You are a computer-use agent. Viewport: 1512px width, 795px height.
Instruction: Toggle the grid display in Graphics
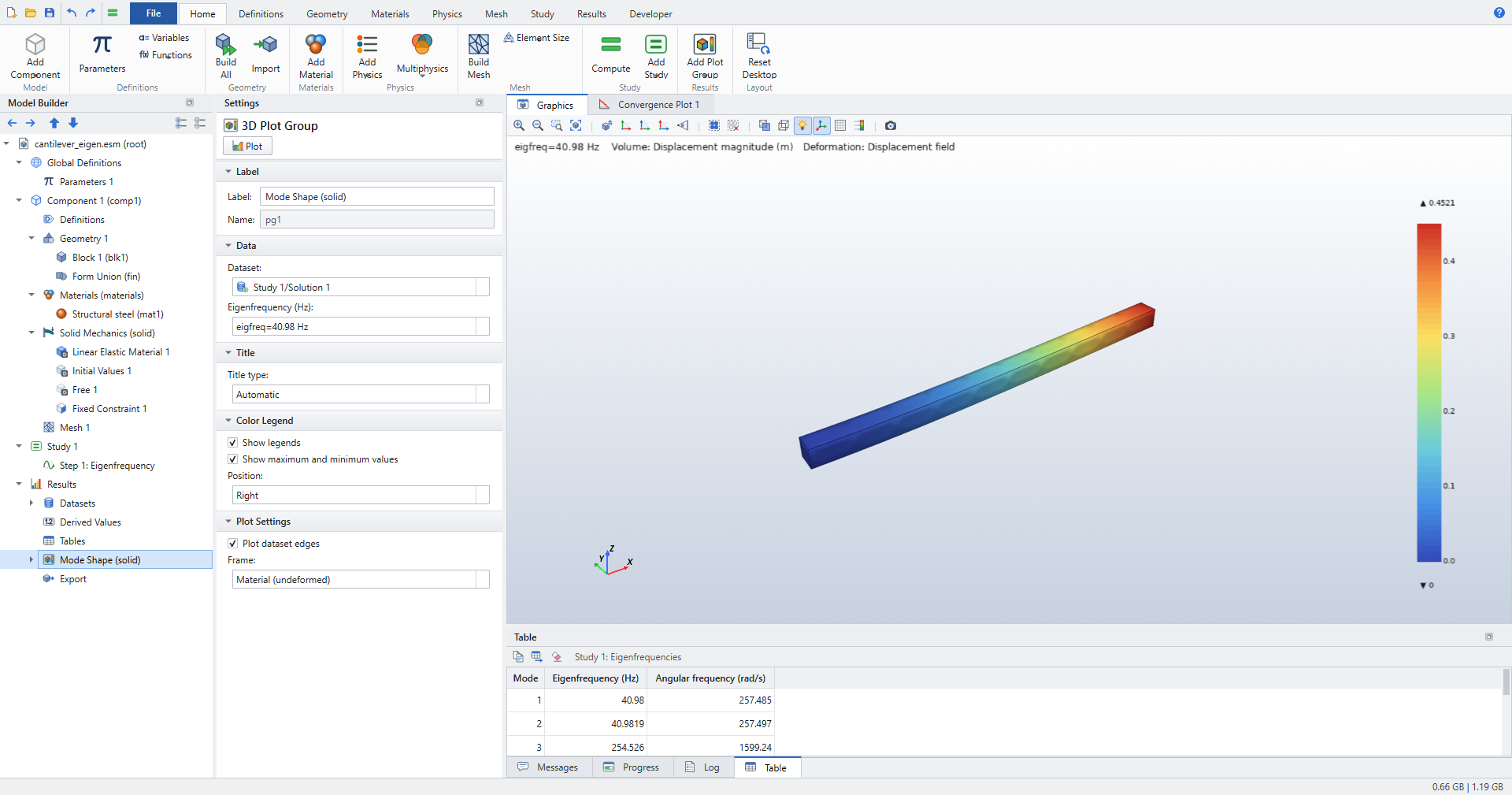pos(840,125)
